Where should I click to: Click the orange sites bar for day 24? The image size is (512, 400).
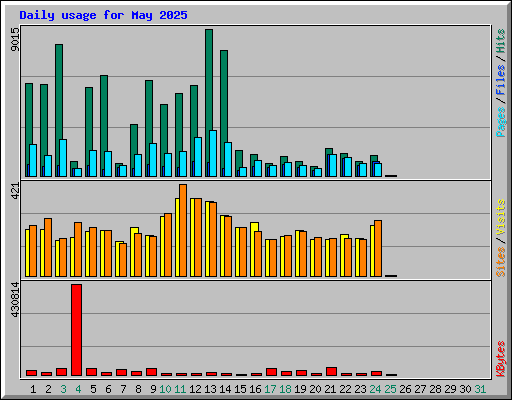click(x=378, y=248)
